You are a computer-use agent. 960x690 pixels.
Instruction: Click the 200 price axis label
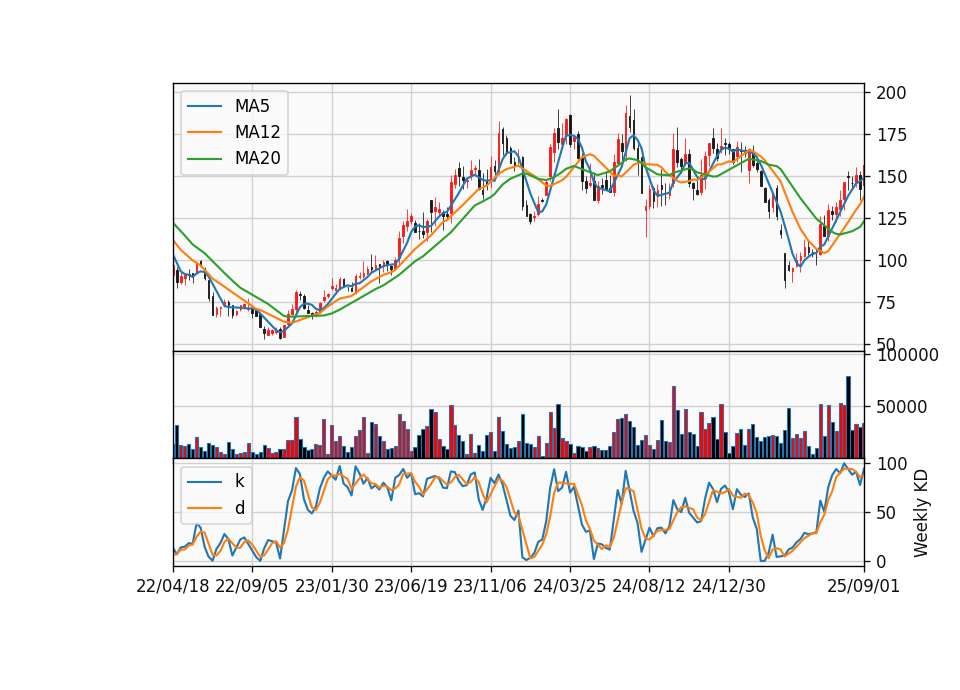tap(891, 93)
